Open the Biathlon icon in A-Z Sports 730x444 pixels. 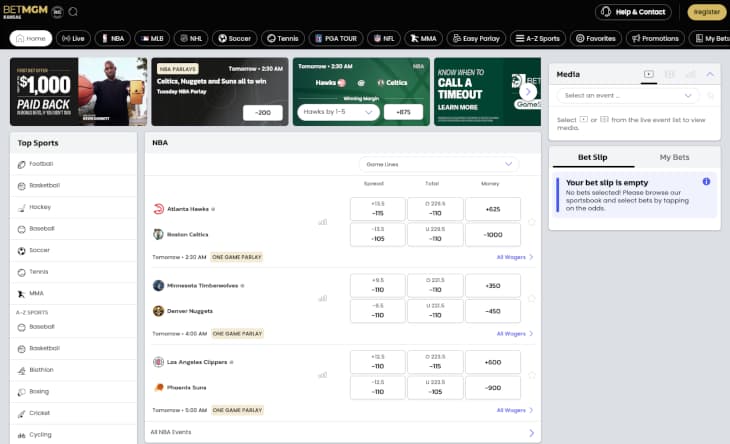click(21, 370)
